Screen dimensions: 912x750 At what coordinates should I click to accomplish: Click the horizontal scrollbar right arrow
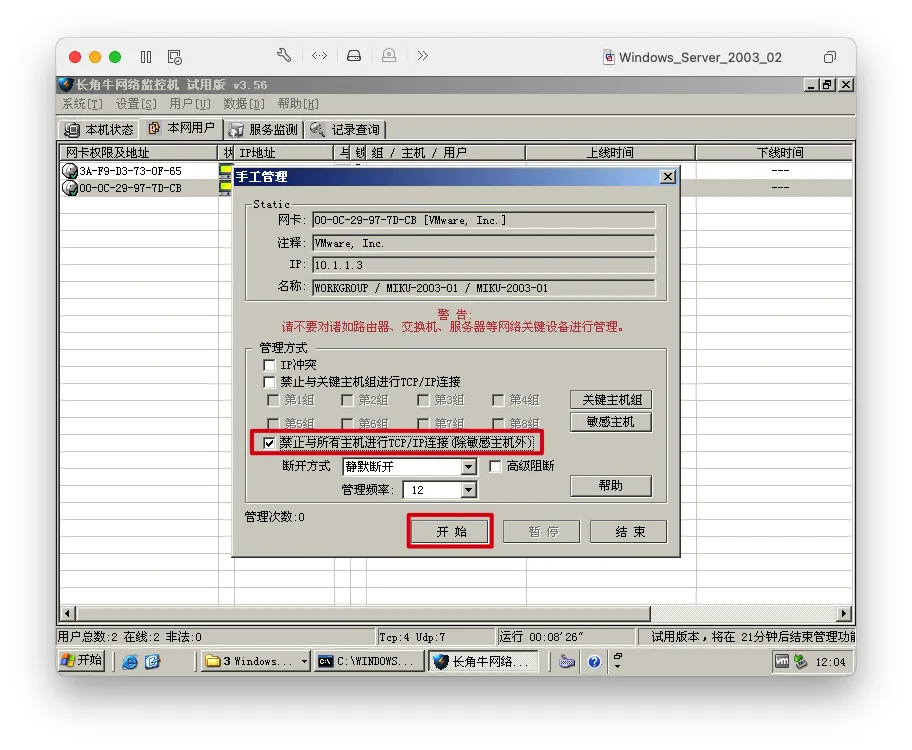tap(844, 613)
